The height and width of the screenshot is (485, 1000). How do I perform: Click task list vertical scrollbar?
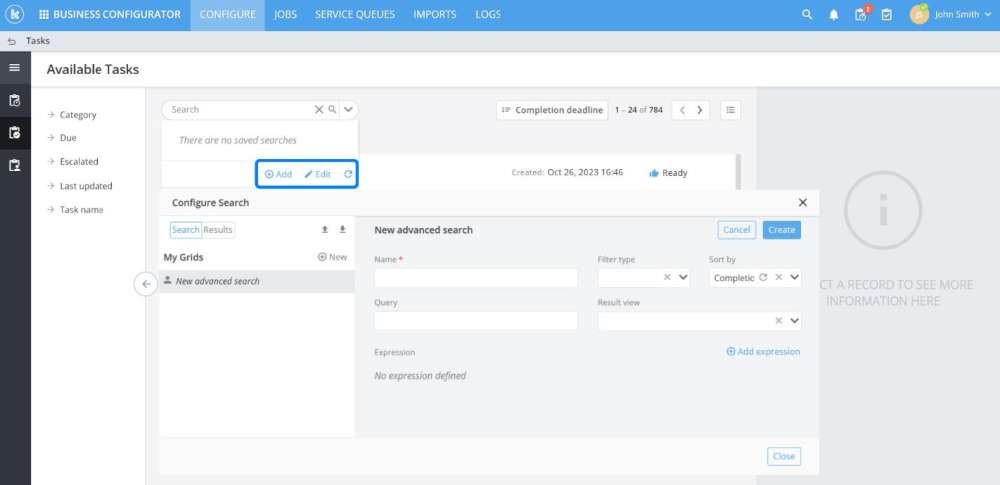tap(738, 171)
